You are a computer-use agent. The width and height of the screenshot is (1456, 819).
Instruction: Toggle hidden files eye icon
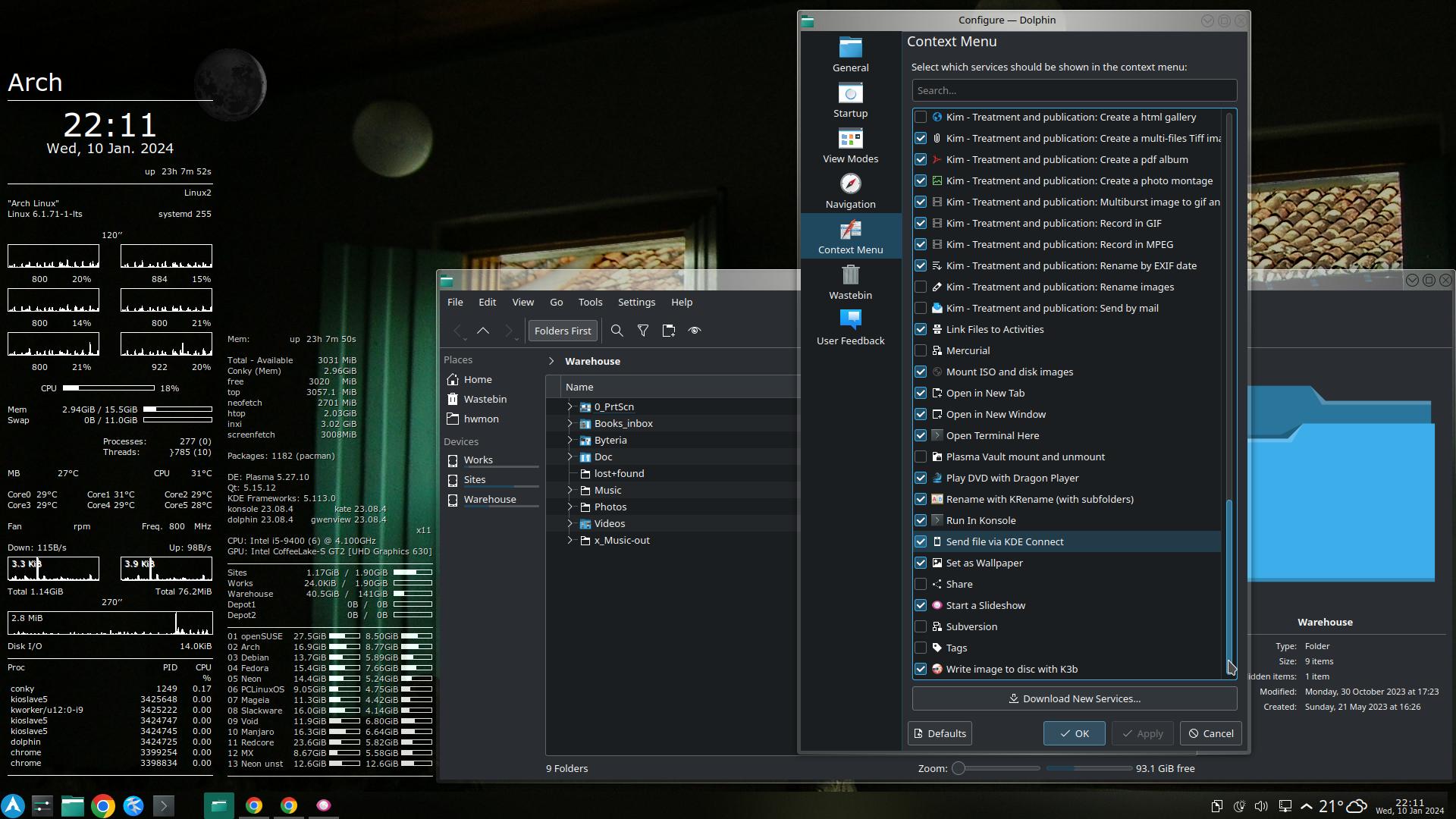coord(694,331)
